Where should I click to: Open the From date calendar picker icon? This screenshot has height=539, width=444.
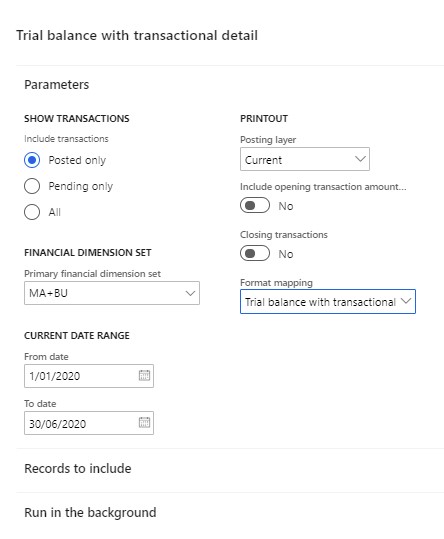pyautogui.click(x=144, y=375)
